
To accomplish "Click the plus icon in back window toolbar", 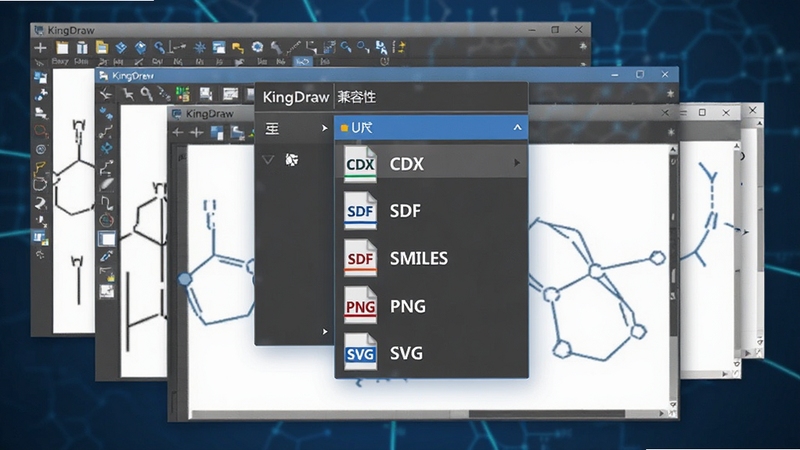I will (40, 48).
